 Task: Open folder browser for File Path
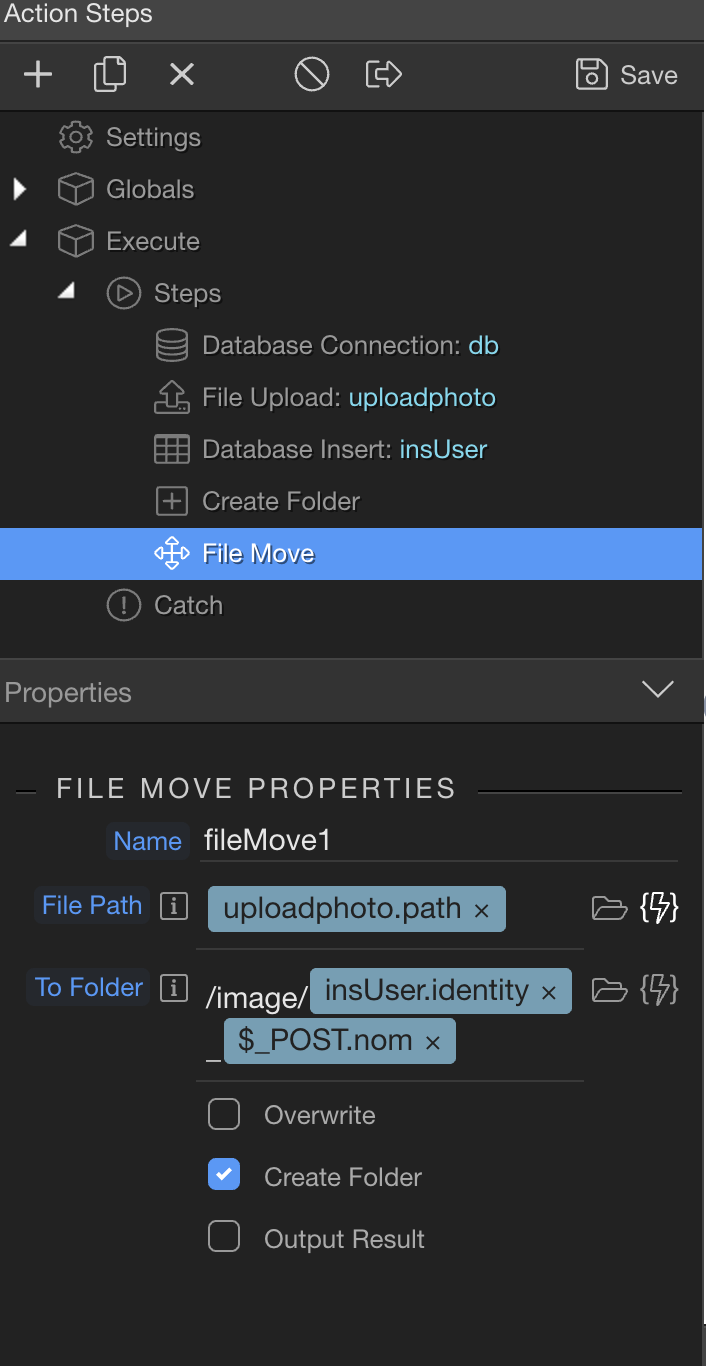tap(609, 908)
